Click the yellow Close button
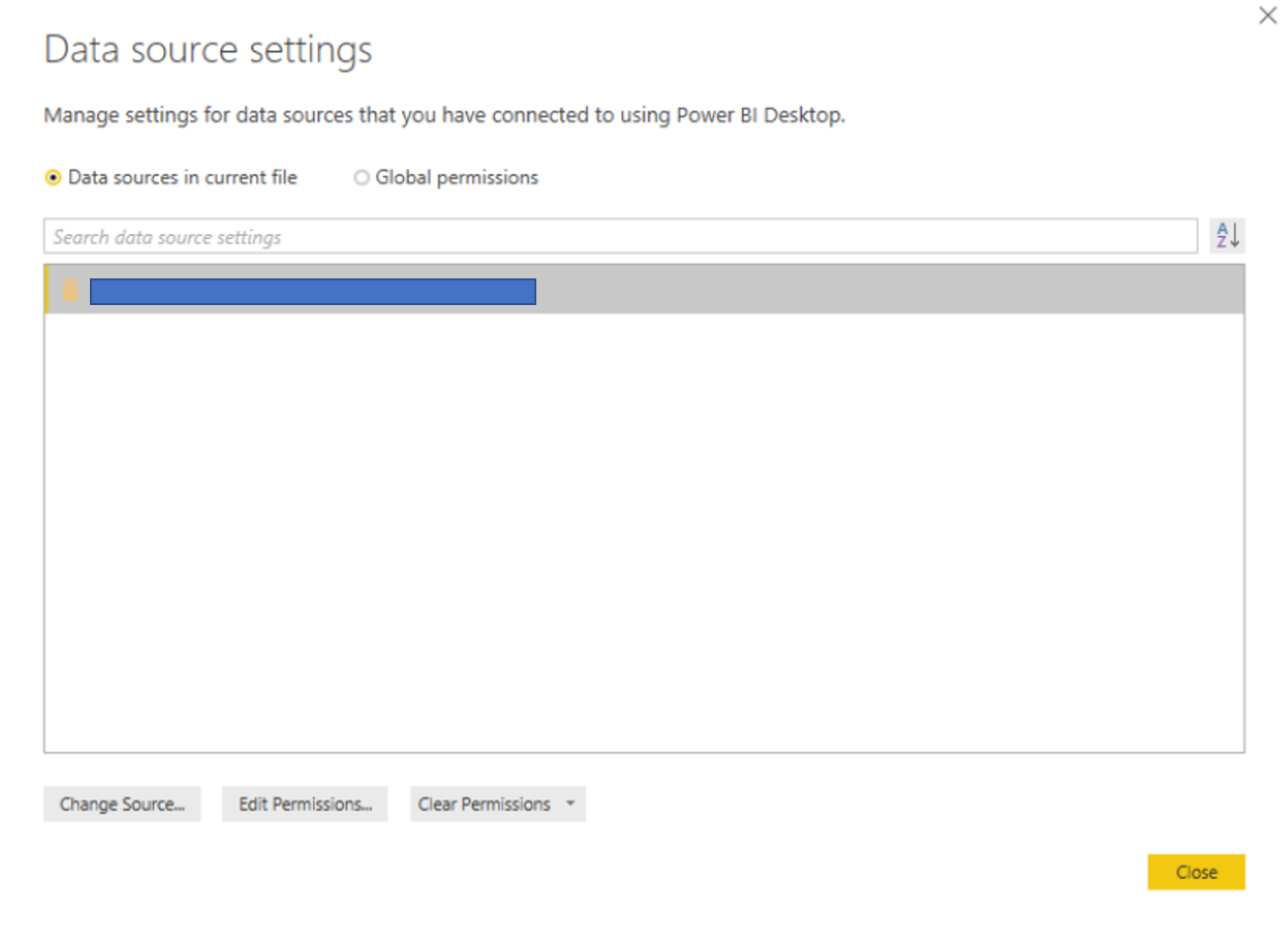 coord(1196,872)
